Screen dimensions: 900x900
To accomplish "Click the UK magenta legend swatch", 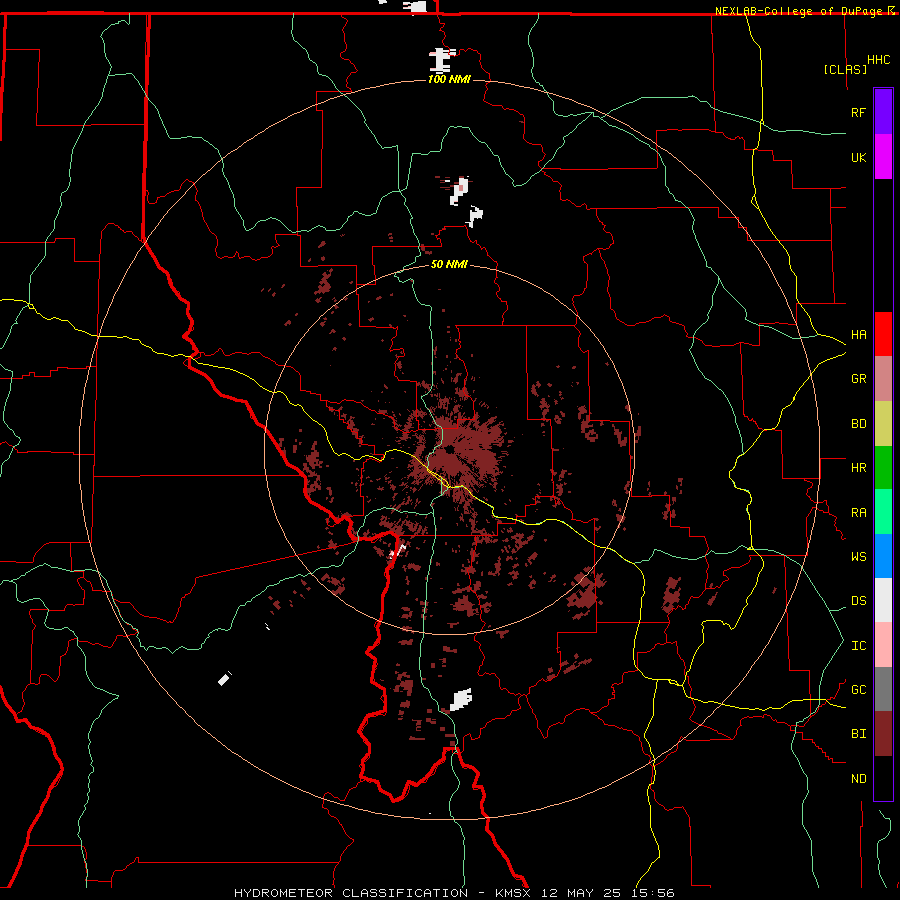I will tap(883, 157).
